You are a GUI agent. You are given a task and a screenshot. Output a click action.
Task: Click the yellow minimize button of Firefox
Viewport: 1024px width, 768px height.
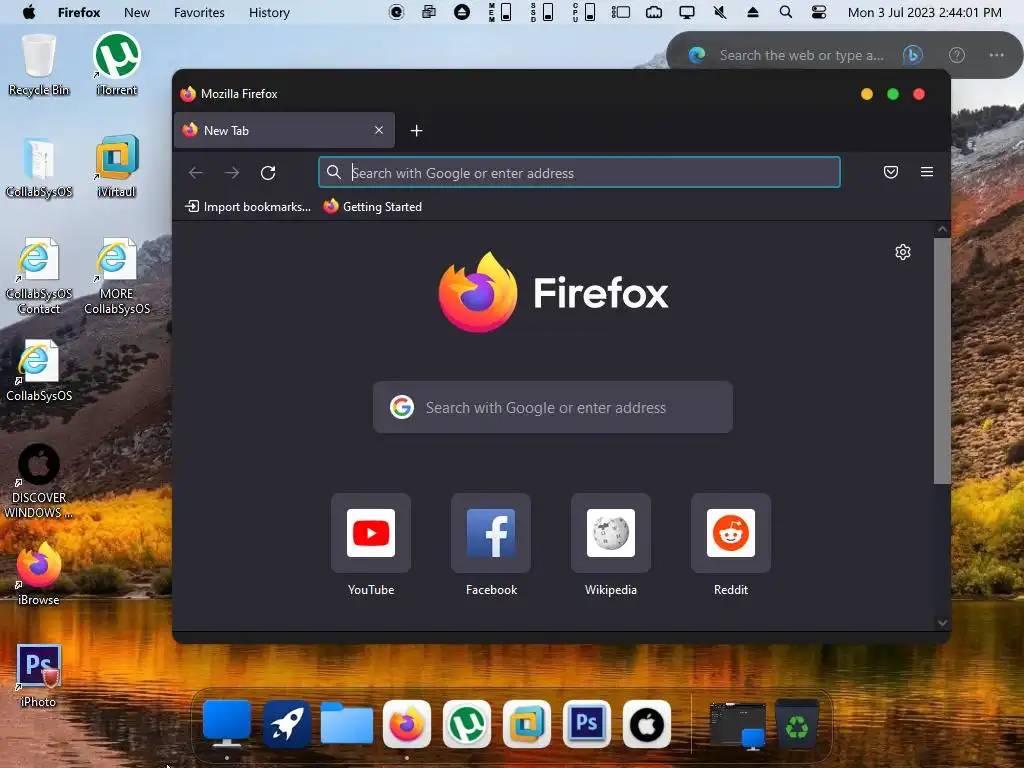867,94
